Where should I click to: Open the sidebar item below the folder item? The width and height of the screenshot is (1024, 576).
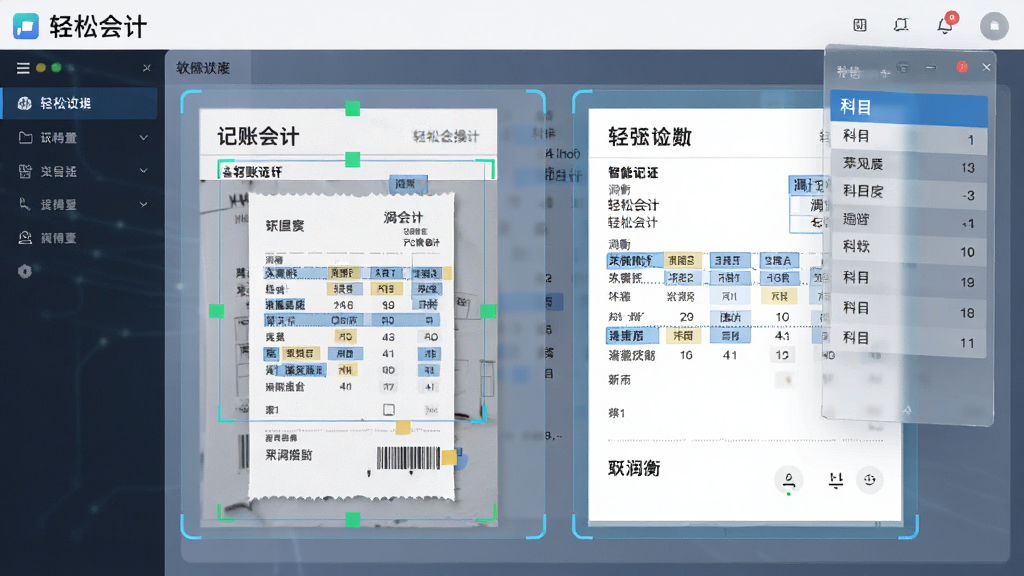click(x=80, y=171)
